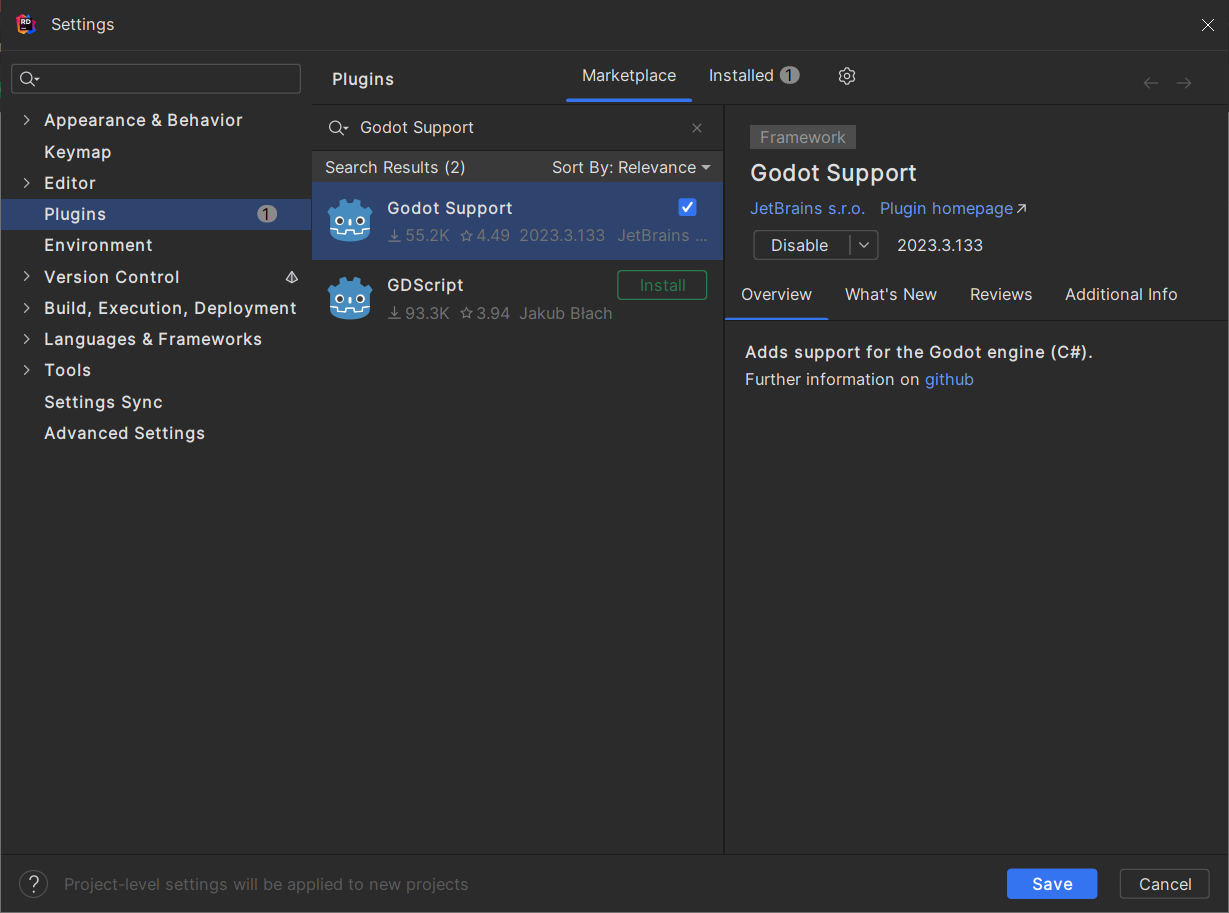This screenshot has height=913, width=1229.
Task: Cancel the Settings dialog
Action: (1165, 884)
